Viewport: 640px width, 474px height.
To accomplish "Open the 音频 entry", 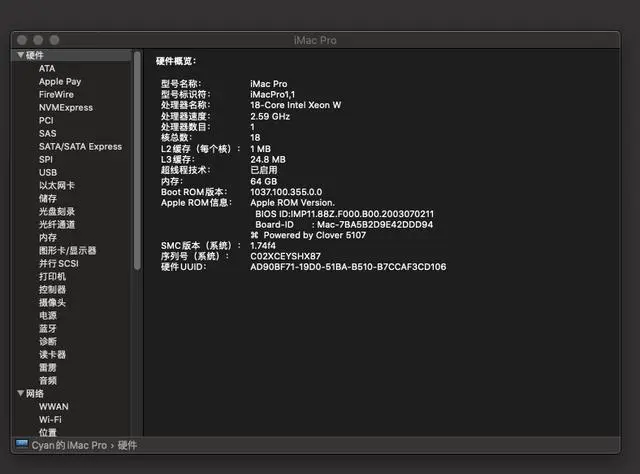I will click(x=48, y=381).
